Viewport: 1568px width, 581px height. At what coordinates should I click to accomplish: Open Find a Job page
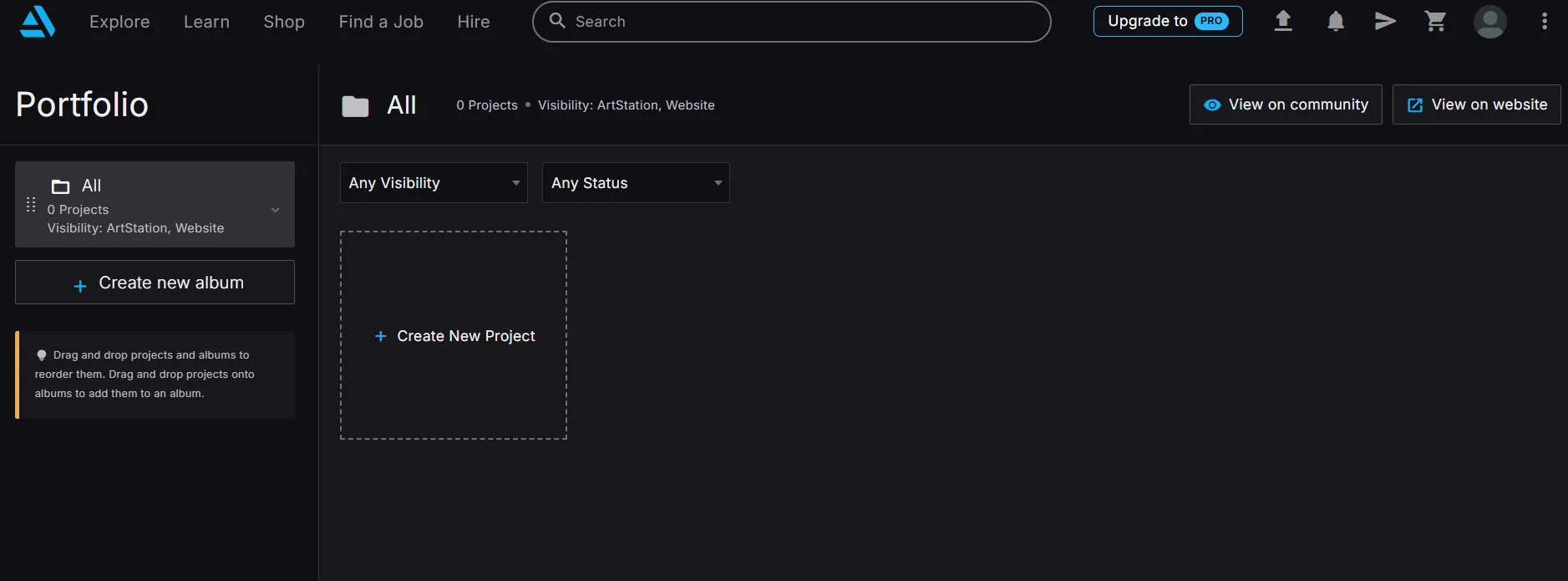click(381, 22)
